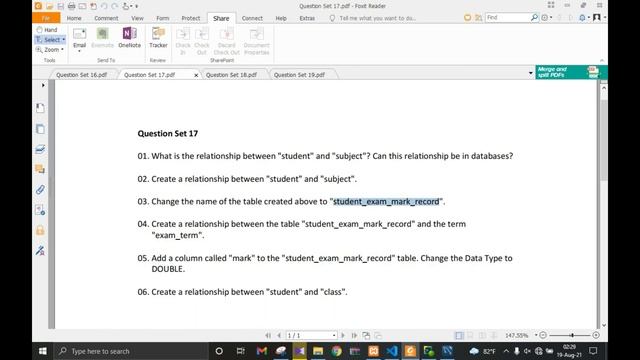Open the bookmarks sidebar panel at top
This screenshot has height=360, width=640.
[40, 108]
